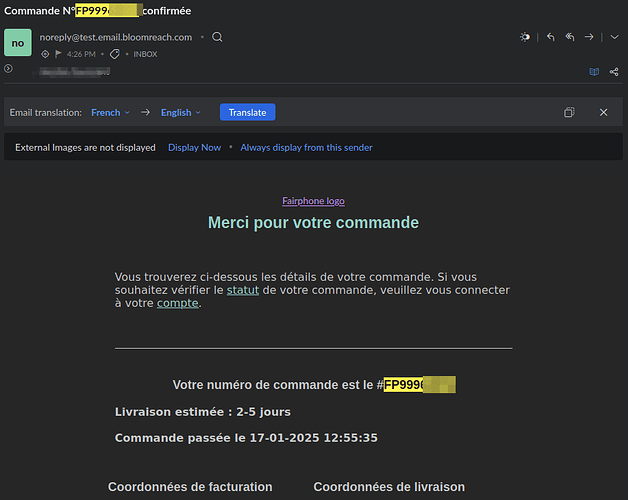Toggle the flag on this email
Screen dimensions: 628x500
tap(59, 54)
